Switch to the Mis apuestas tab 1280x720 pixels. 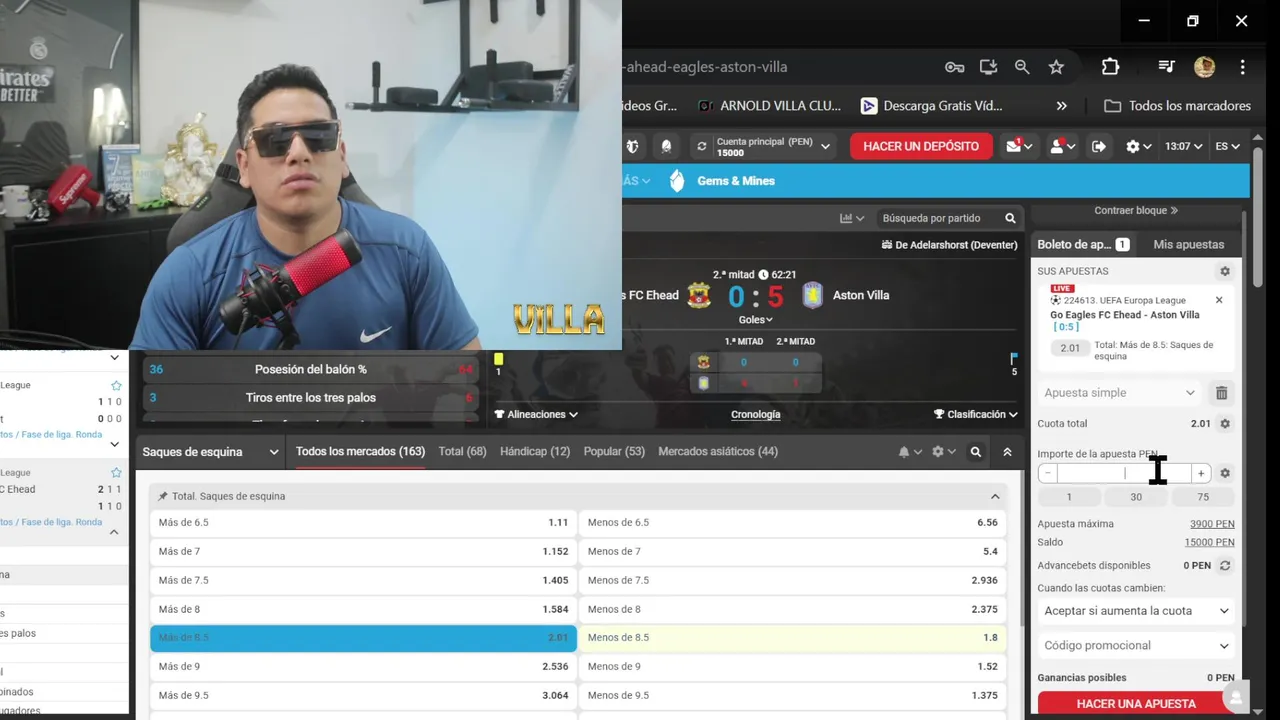point(1188,244)
